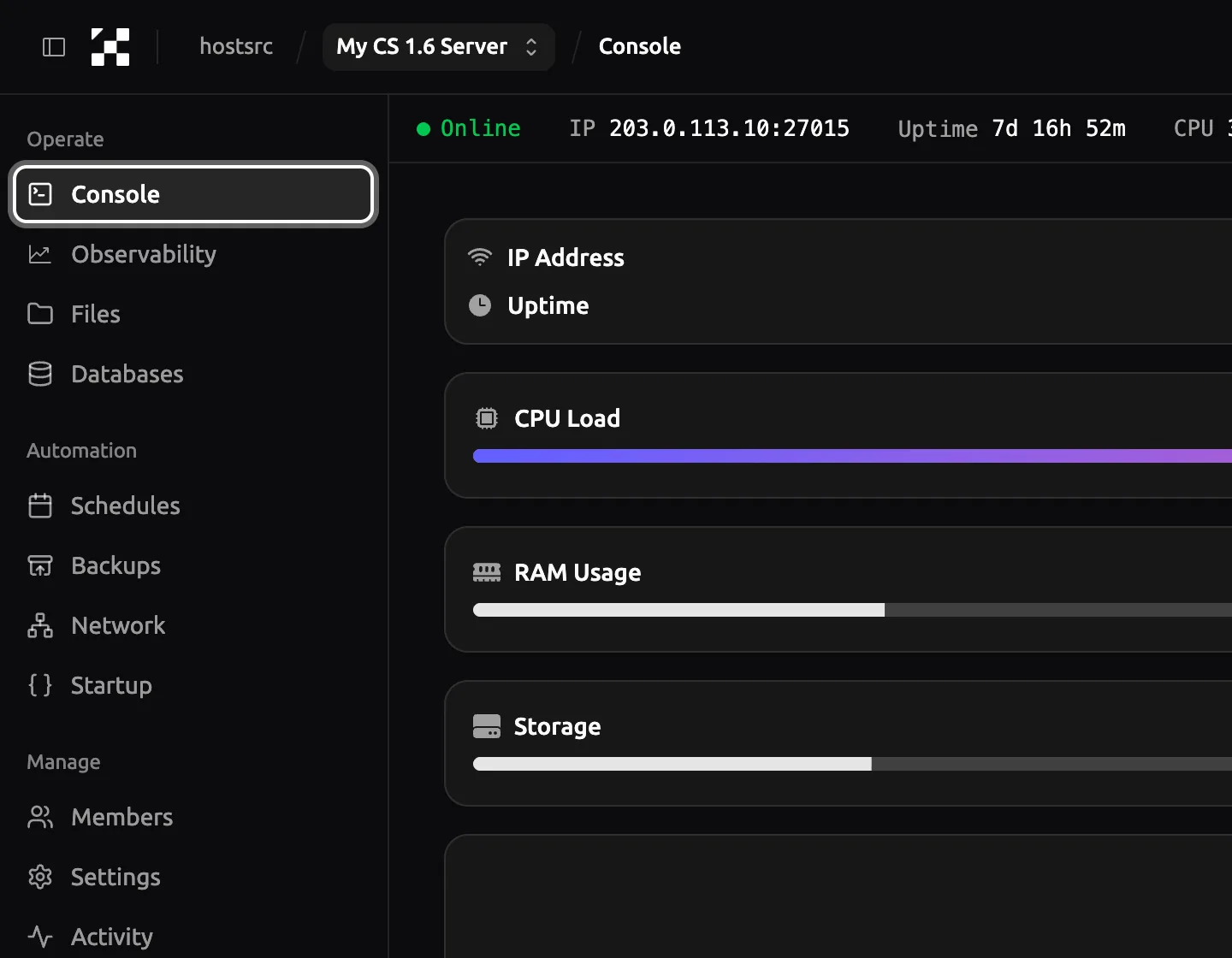This screenshot has width=1232, height=958.
Task: Click the memory icon beside RAM Usage
Action: click(x=487, y=572)
